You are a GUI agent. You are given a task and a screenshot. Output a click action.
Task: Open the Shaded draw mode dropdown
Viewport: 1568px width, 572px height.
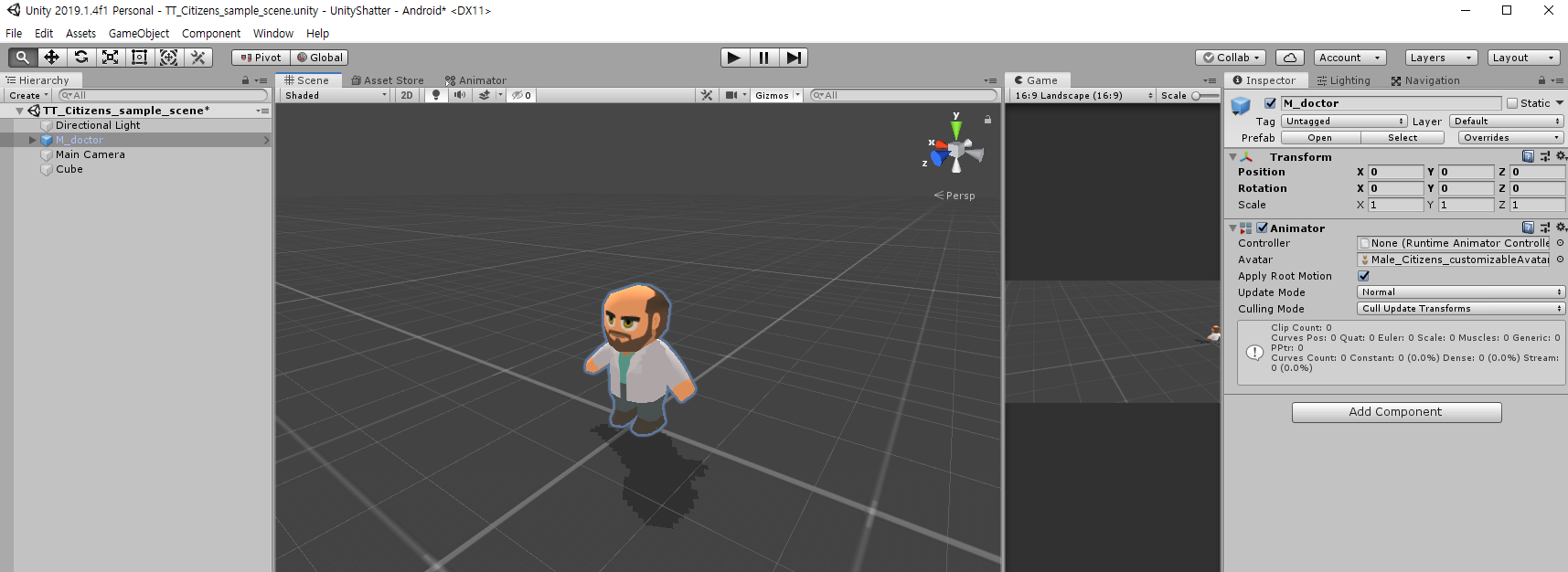335,95
